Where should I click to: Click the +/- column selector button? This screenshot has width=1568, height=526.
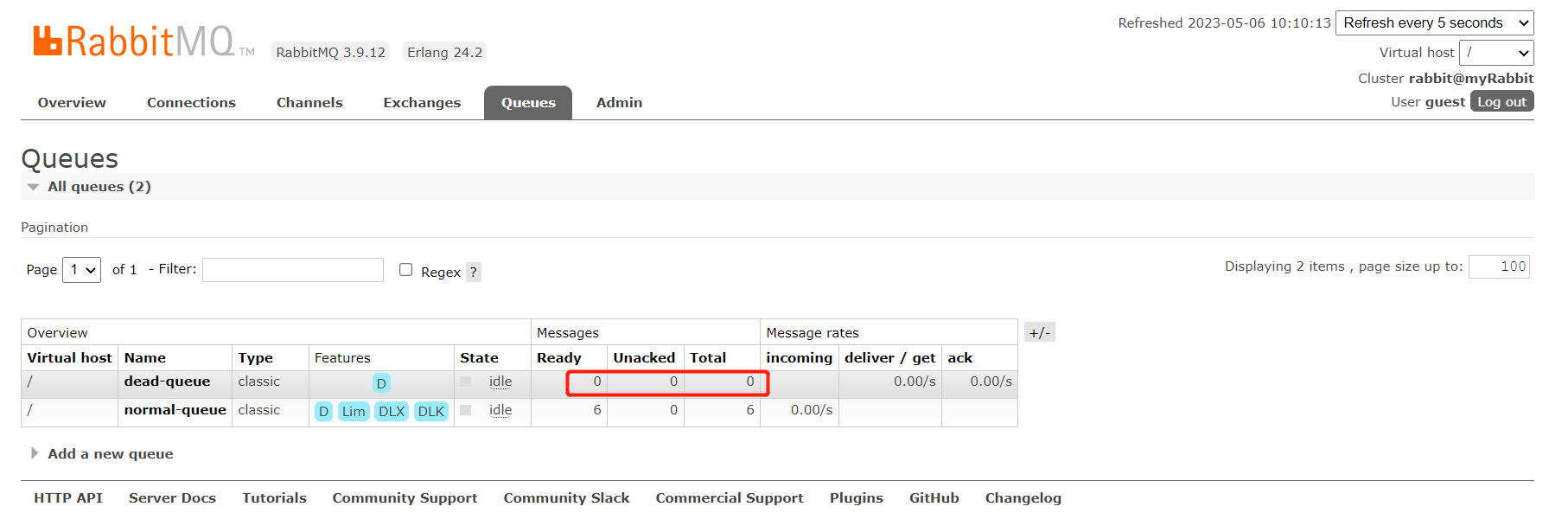(1039, 333)
